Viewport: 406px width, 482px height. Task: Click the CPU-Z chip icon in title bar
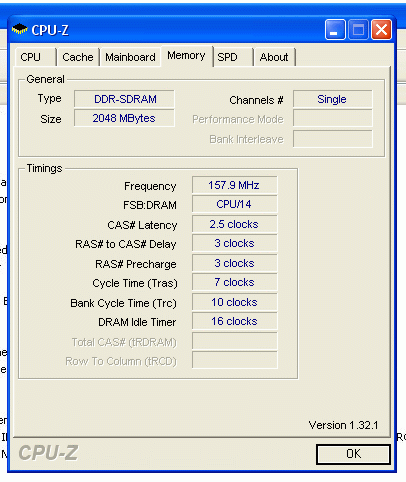coord(20,30)
